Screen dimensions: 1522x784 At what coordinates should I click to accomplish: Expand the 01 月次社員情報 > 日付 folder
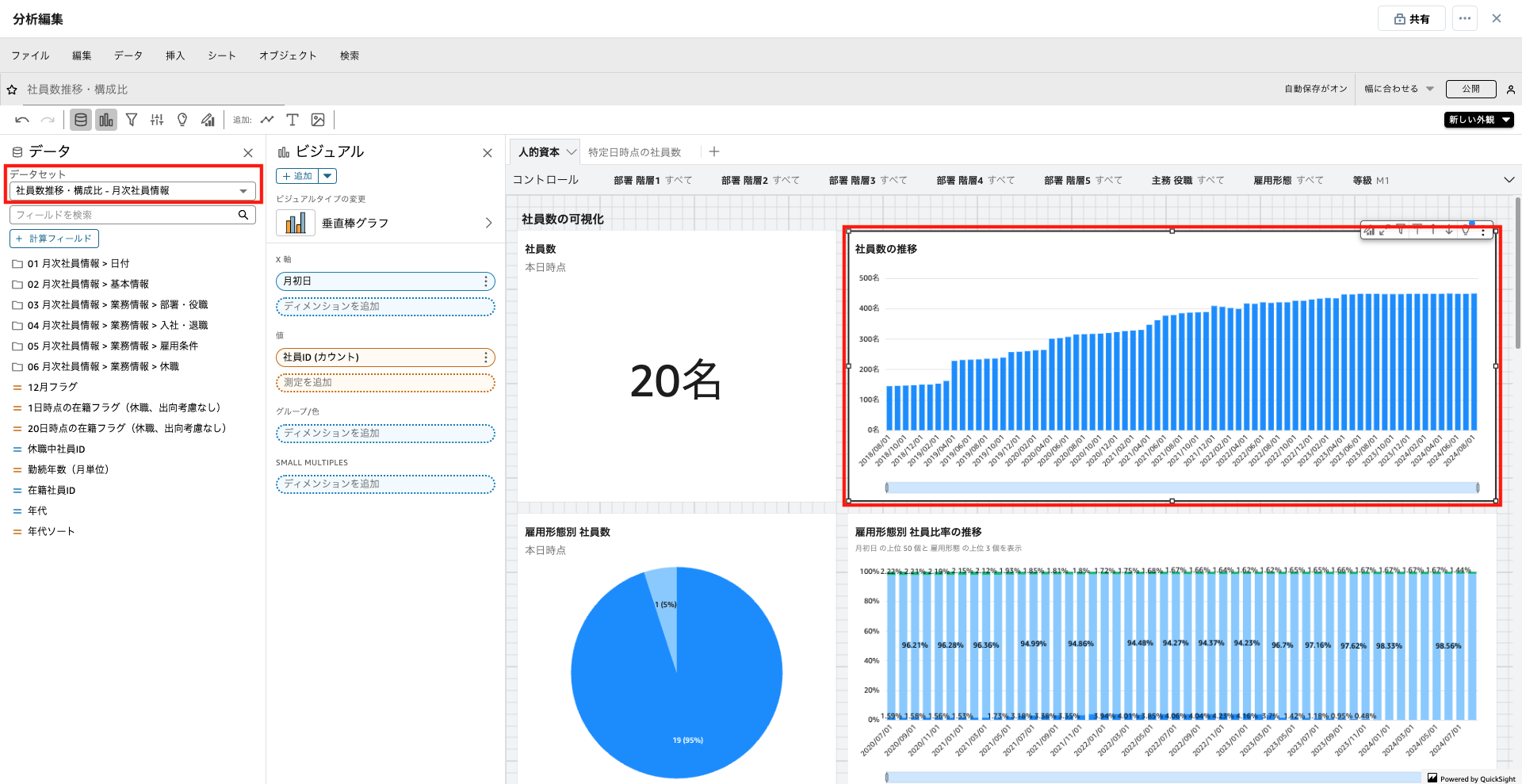(78, 263)
